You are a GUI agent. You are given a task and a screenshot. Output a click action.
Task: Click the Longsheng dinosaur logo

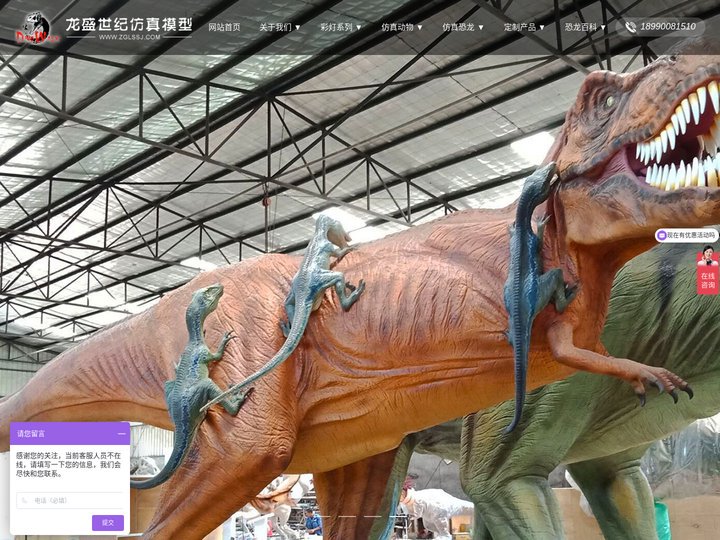35,27
